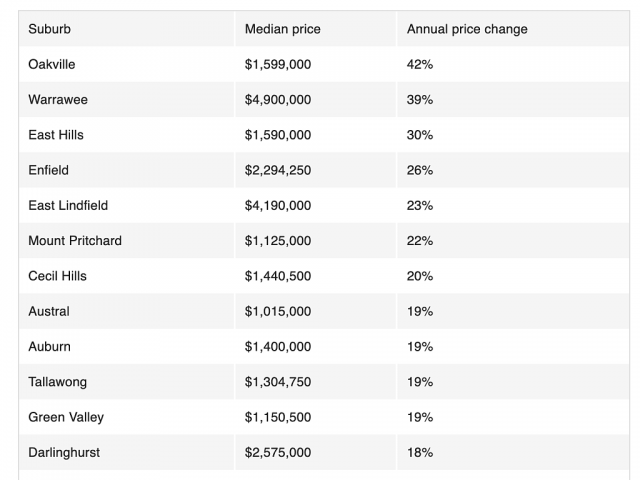Click the 42% annual change value
Screen dimensions: 640x480
point(420,64)
